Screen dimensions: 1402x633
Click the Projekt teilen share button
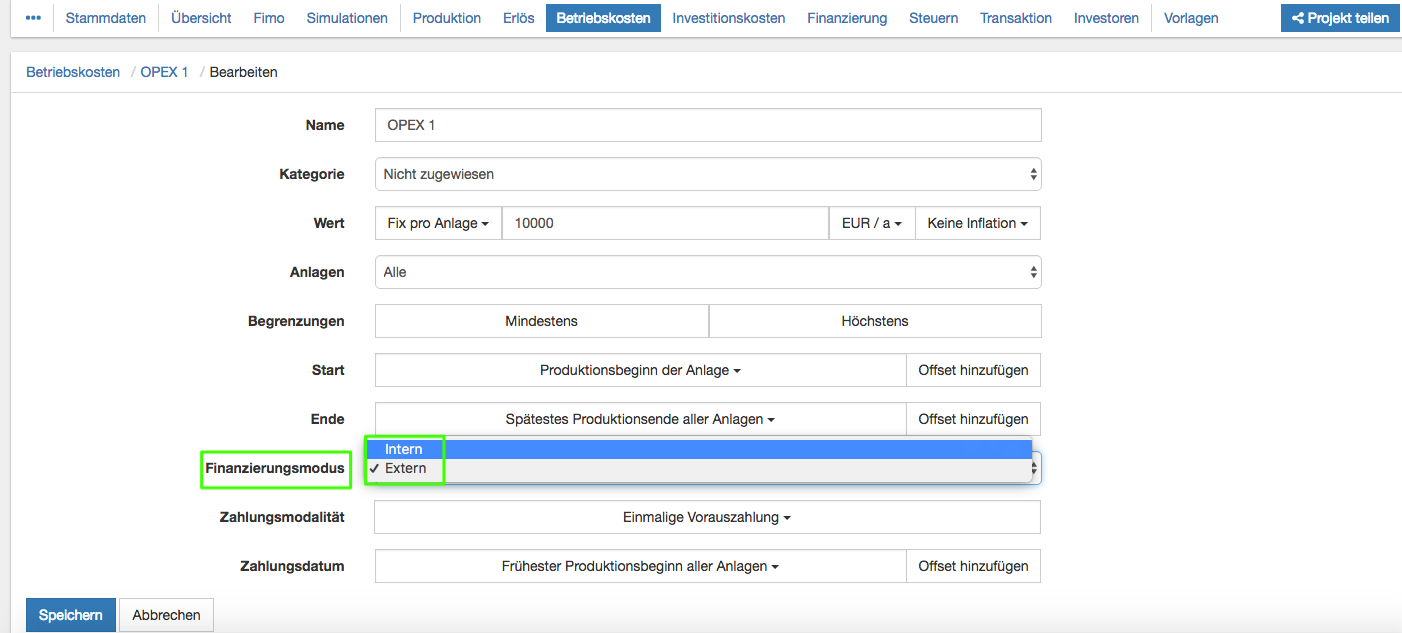point(1340,18)
